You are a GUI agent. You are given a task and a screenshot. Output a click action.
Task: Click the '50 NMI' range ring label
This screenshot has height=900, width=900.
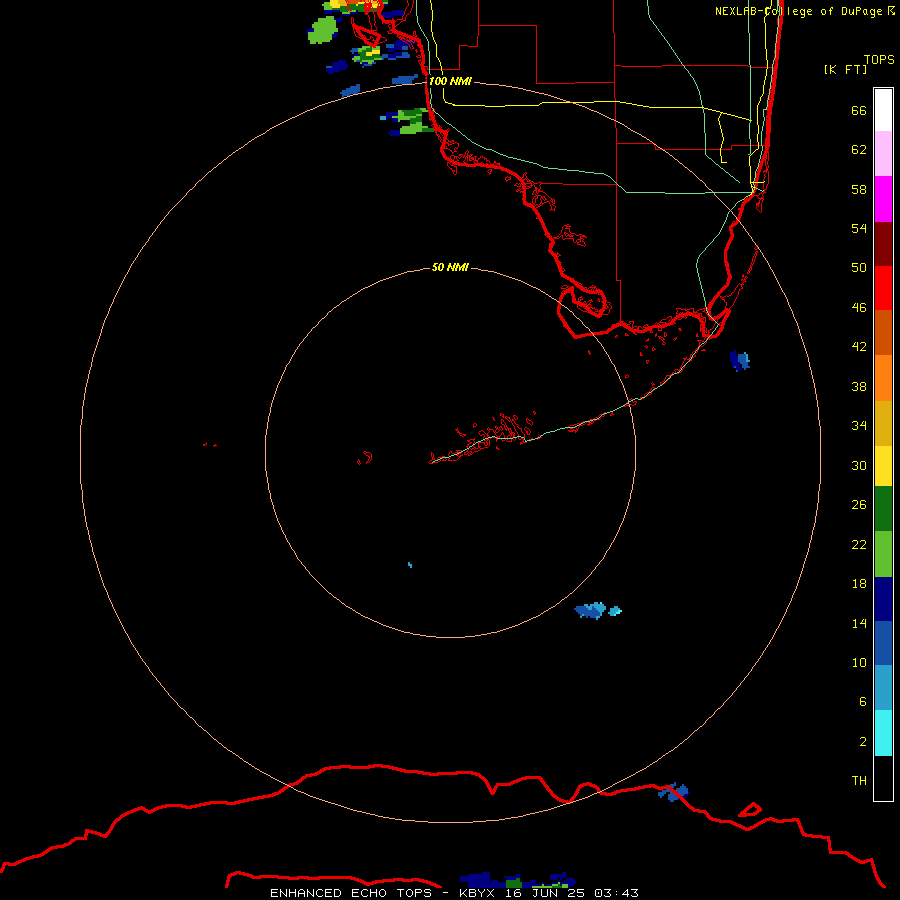[450, 267]
